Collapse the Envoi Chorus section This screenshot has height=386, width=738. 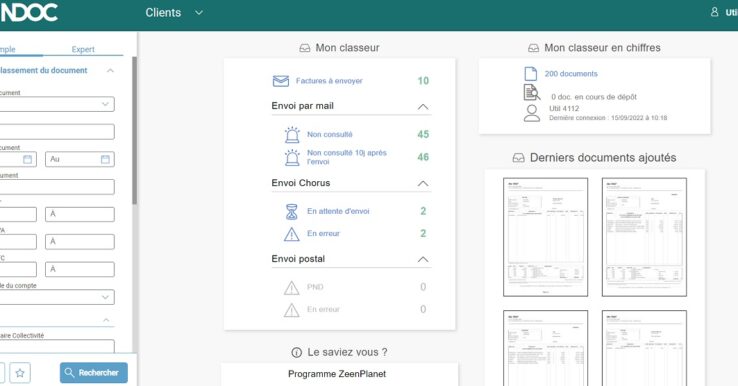pyautogui.click(x=423, y=184)
